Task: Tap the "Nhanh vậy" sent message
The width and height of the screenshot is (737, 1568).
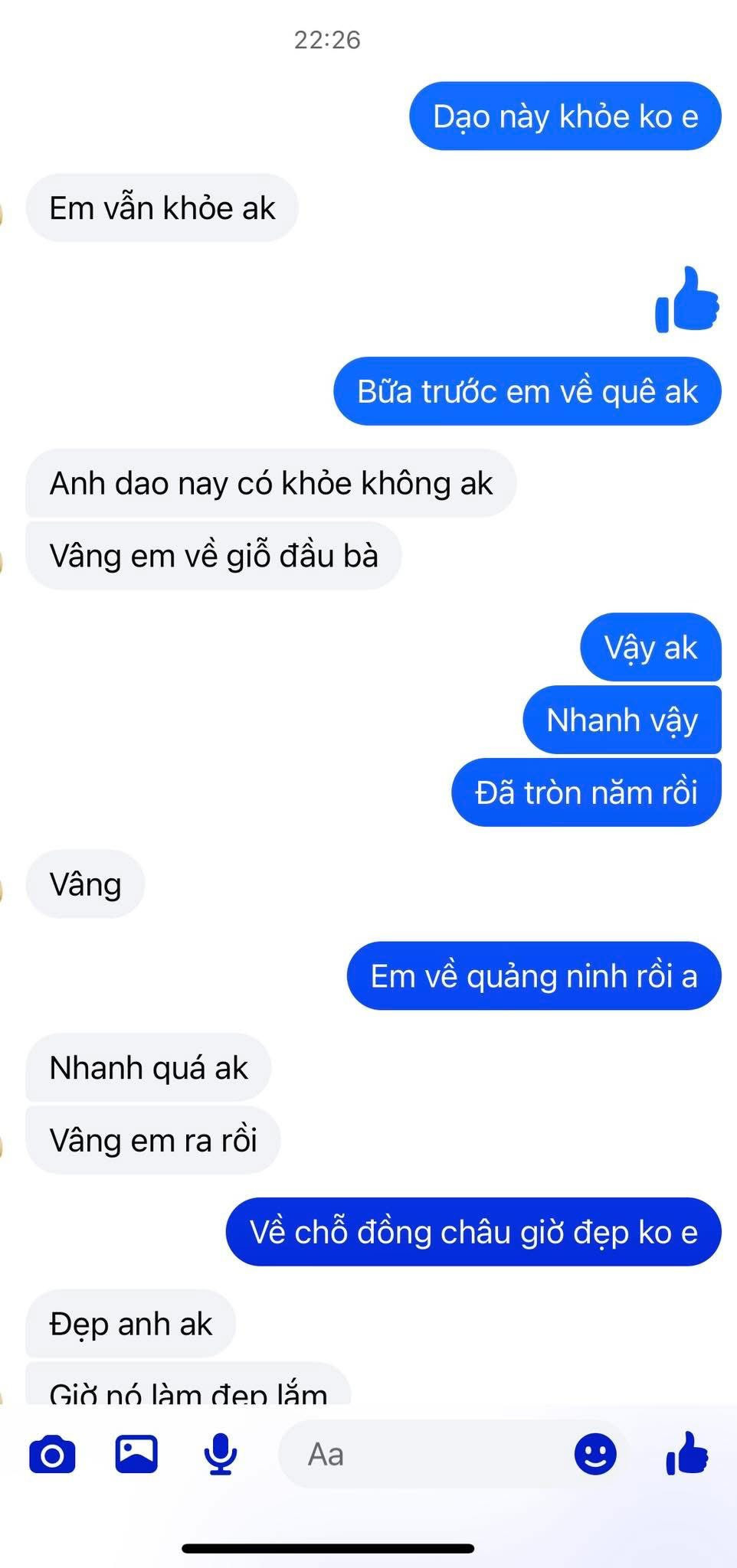Action: point(622,720)
